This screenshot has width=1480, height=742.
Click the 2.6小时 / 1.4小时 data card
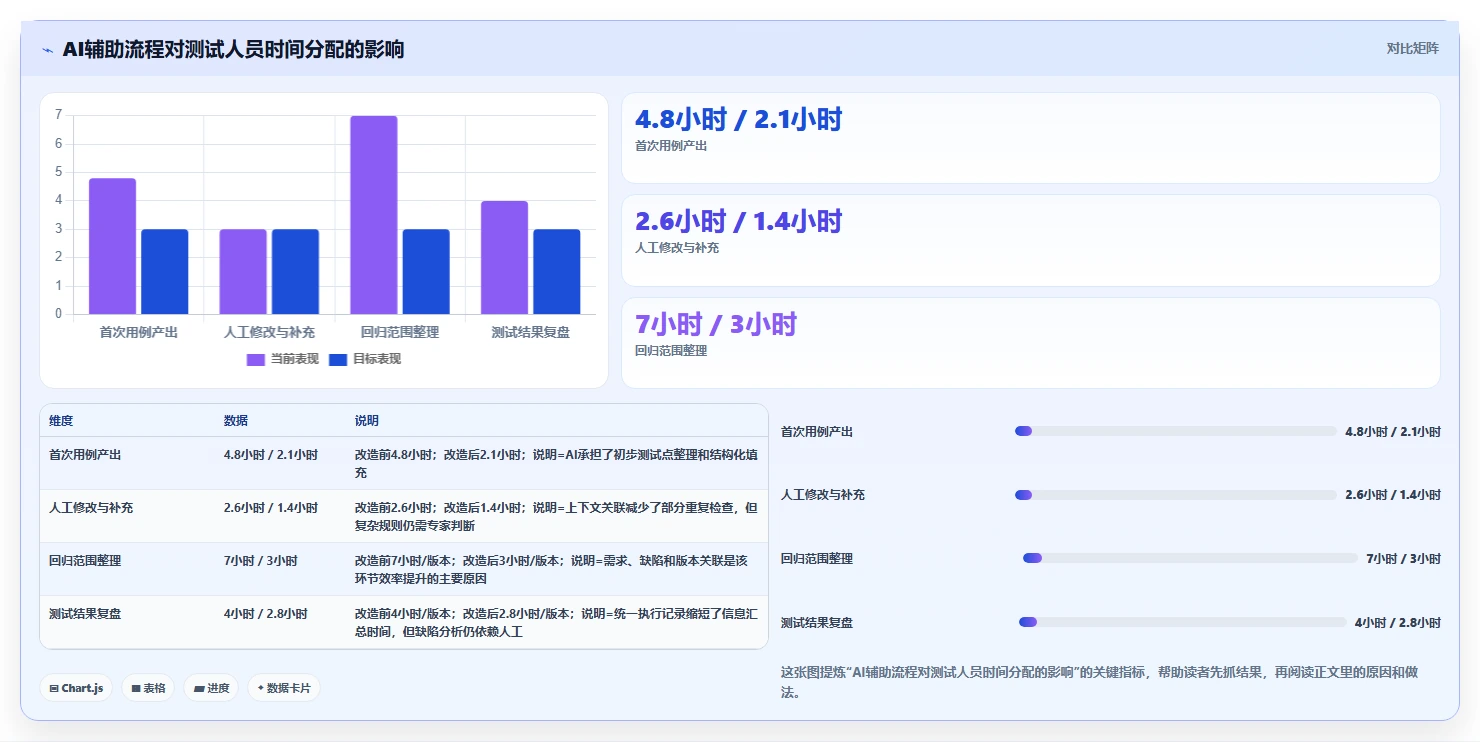1031,241
